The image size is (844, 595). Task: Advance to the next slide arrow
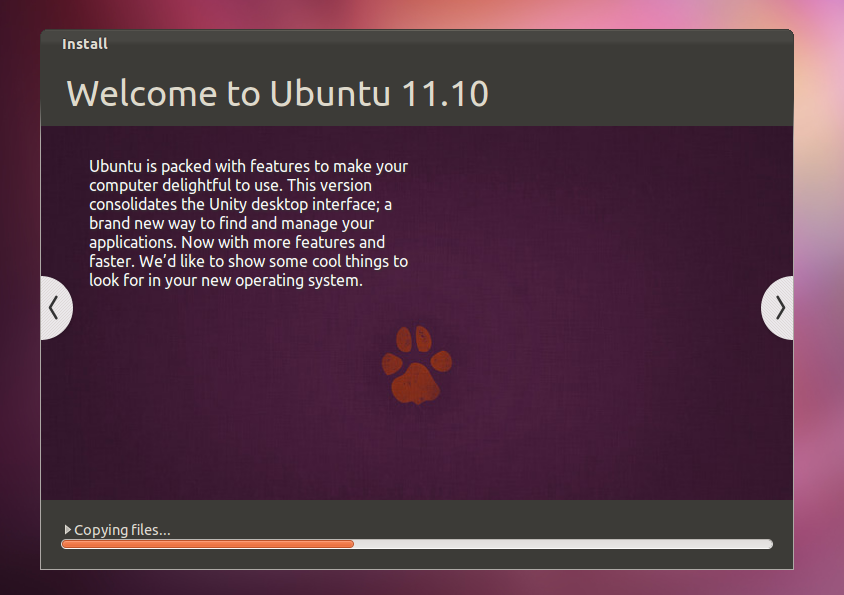(777, 308)
